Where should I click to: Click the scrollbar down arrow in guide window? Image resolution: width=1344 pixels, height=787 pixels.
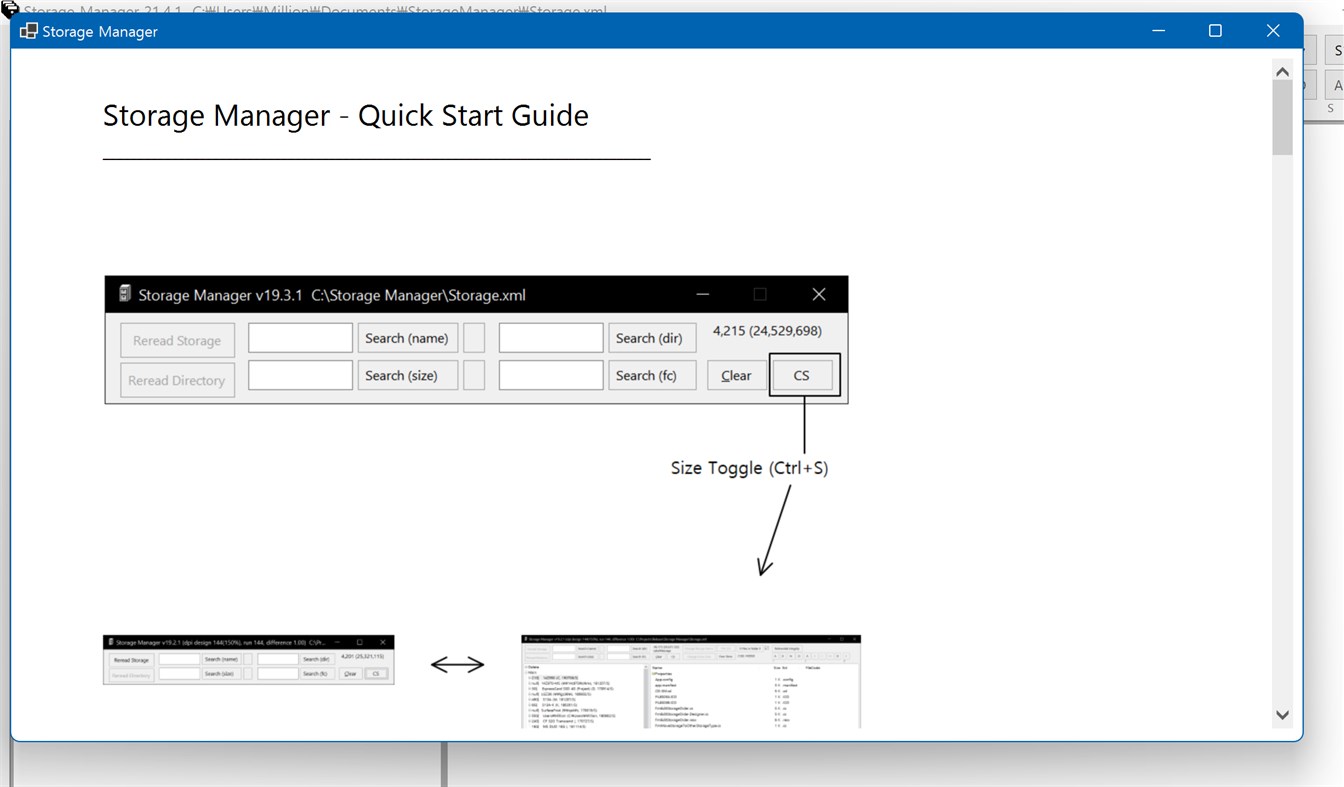pos(1282,715)
